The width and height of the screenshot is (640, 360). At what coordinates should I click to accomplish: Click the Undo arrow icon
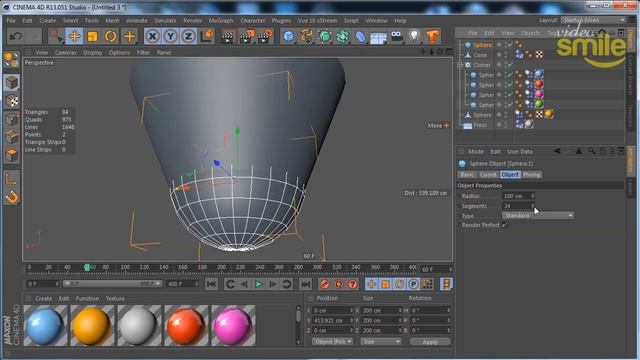coord(16,36)
